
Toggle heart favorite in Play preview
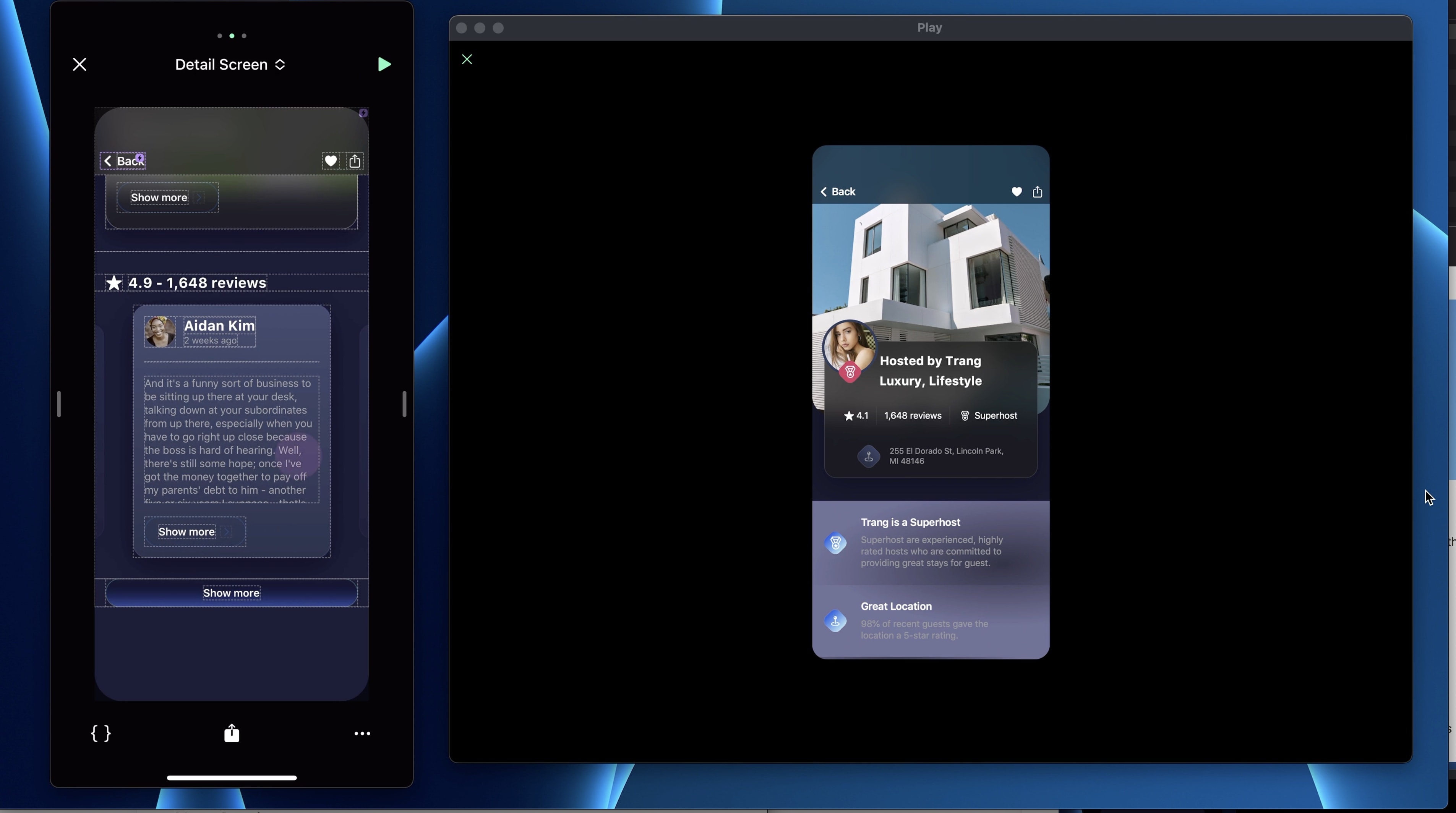coord(1016,192)
